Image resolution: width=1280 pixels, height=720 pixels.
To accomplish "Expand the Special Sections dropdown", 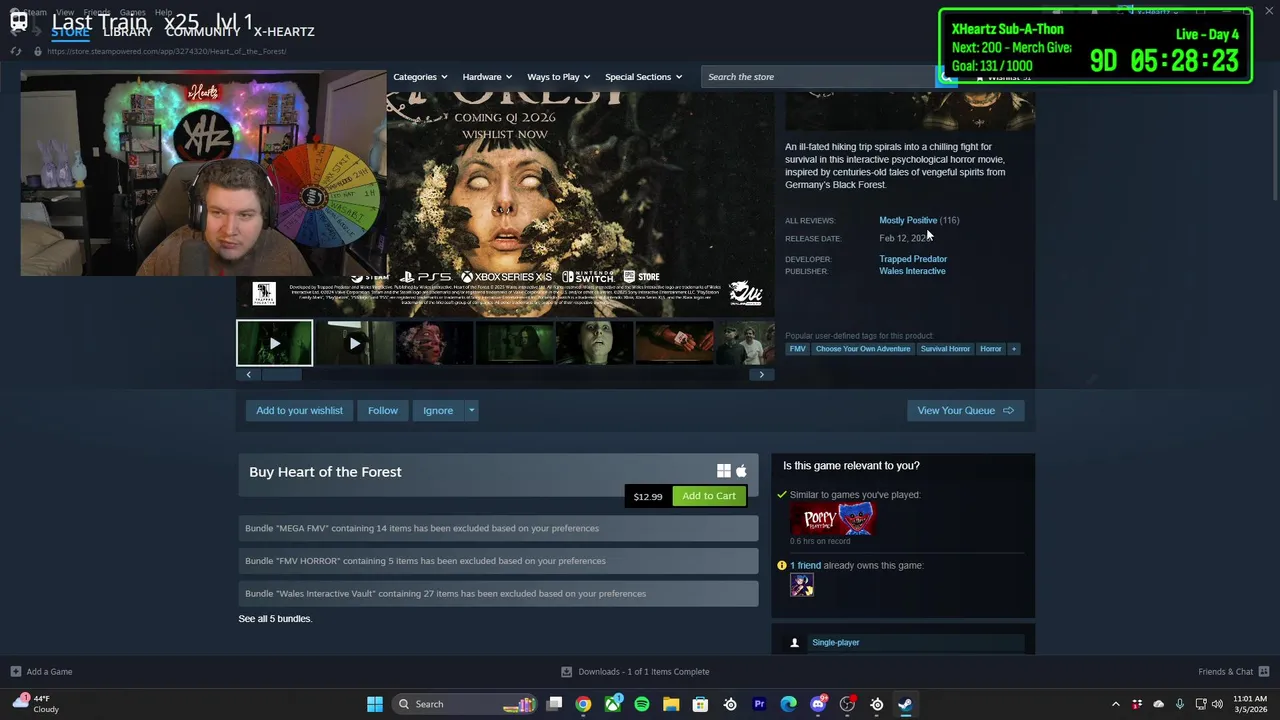I will coord(643,77).
